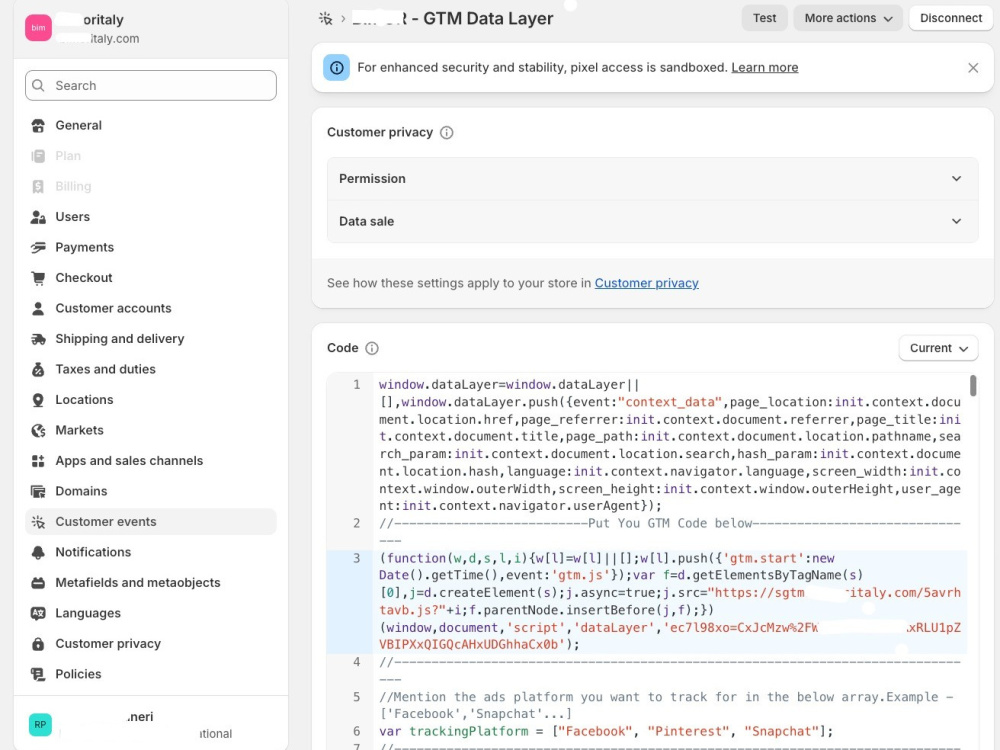This screenshot has height=750, width=1000.
Task: Click the info icon next to Code heading
Action: point(372,348)
